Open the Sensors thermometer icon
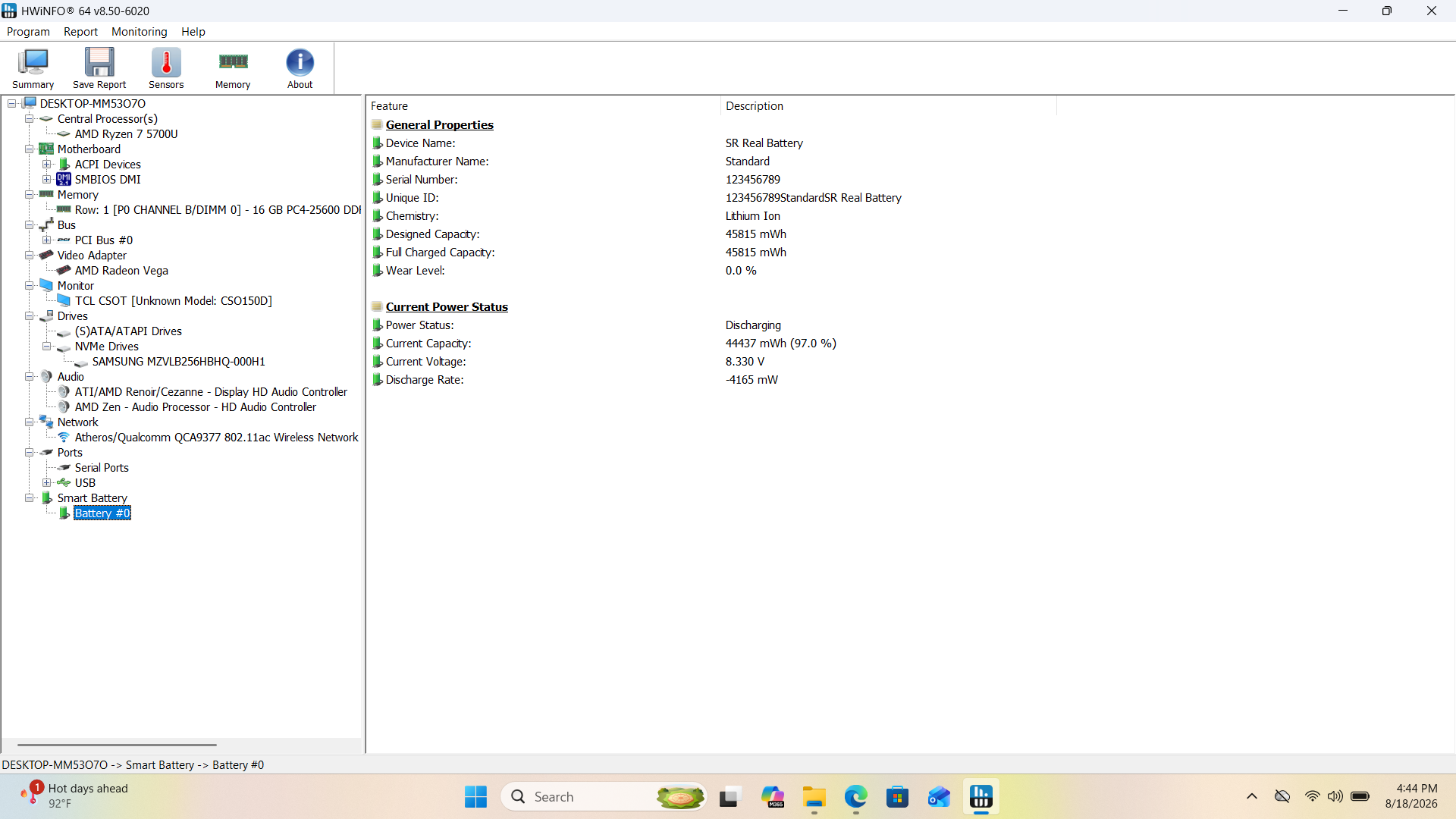The height and width of the screenshot is (819, 1456). (166, 62)
